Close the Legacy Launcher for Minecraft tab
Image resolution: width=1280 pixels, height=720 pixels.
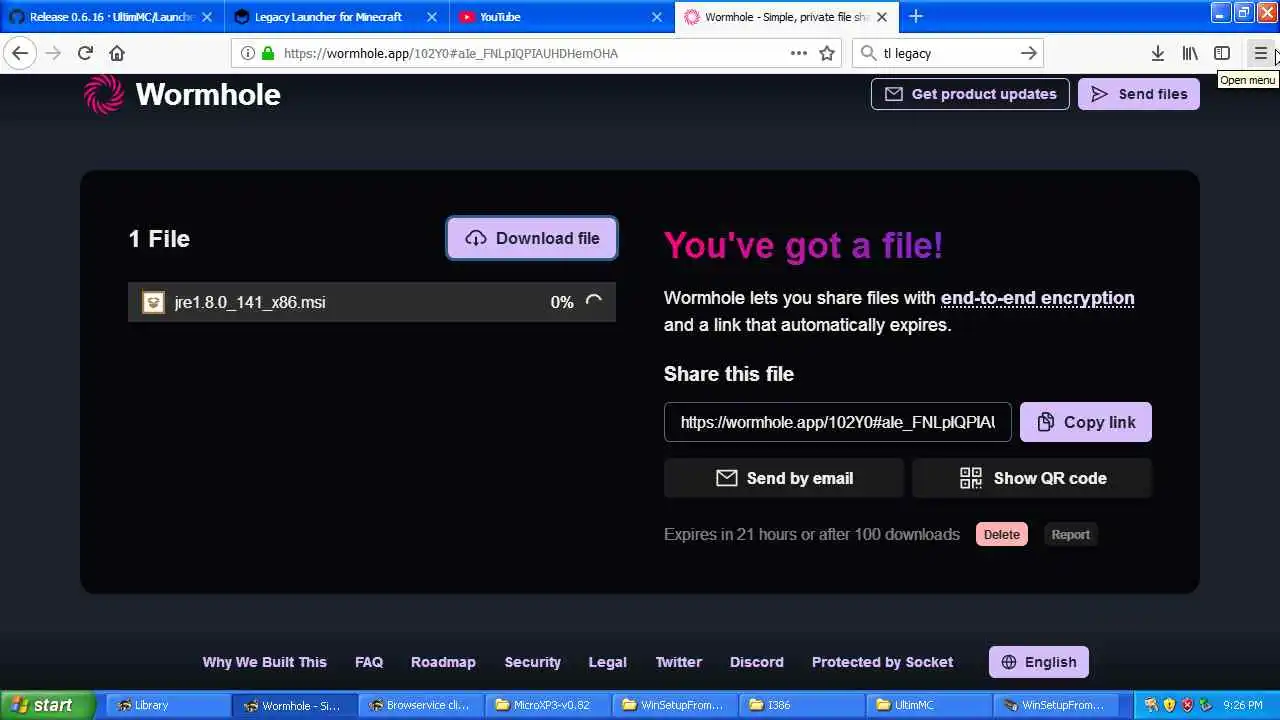click(432, 17)
